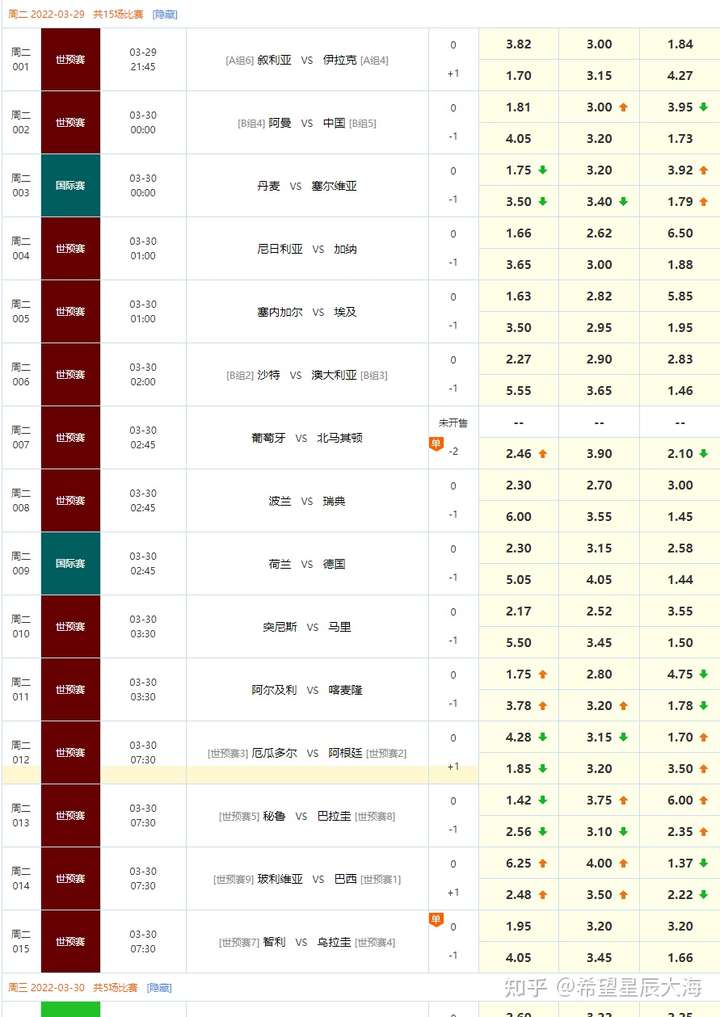Click match number 周二 005
Image resolution: width=720 pixels, height=1017 pixels.
pos(21,311)
